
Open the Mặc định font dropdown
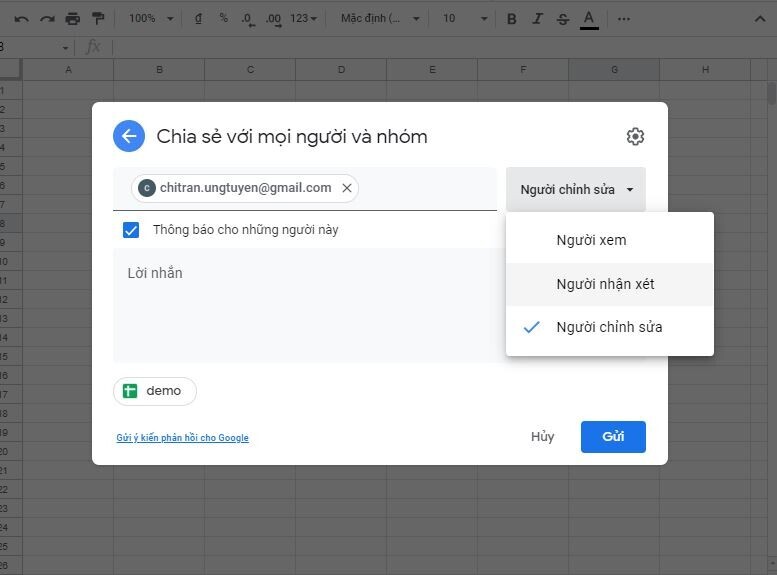[x=380, y=19]
